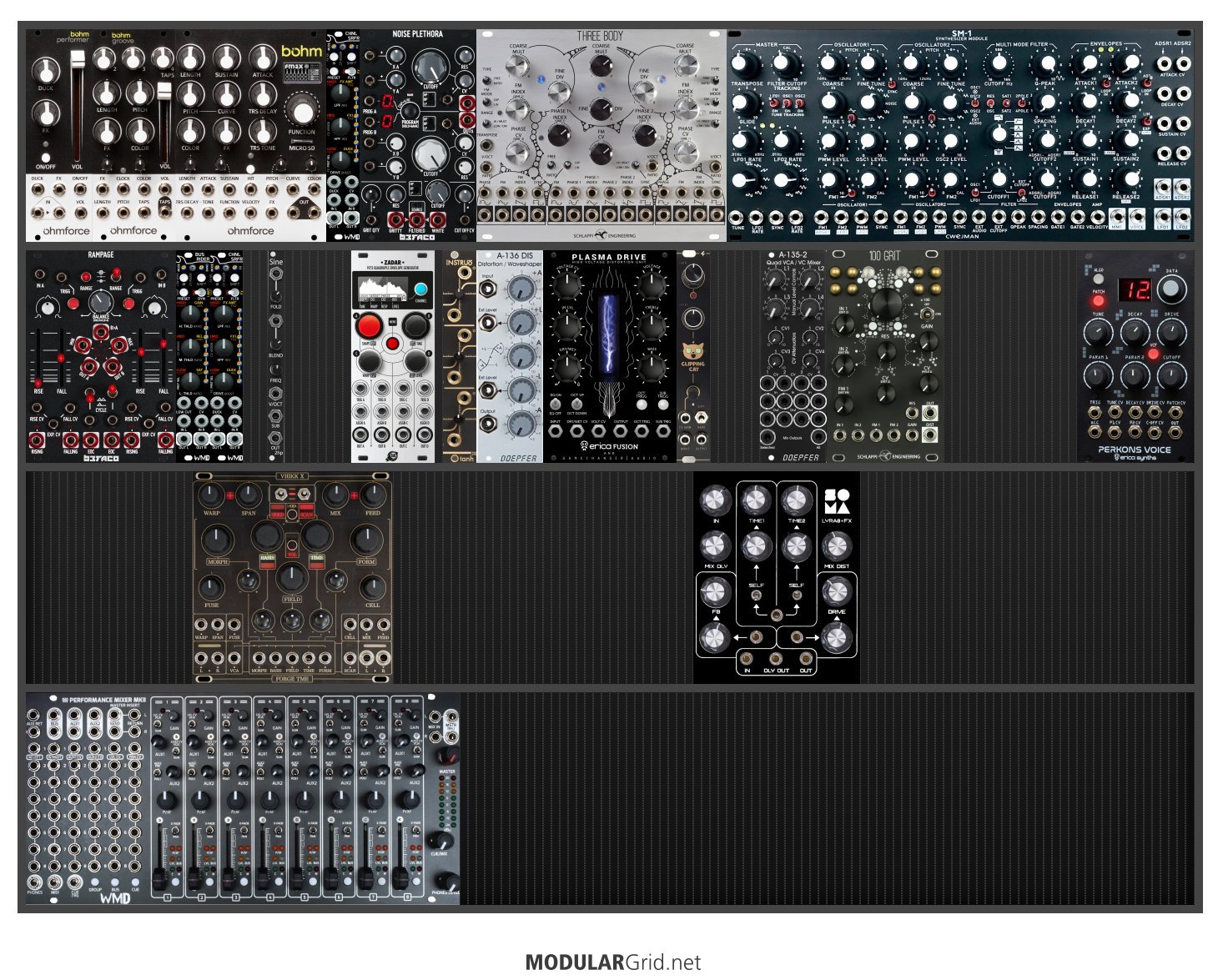The image size is (1228, 980).
Task: Click the fmax pattern display on Bohm
Action: [302, 73]
